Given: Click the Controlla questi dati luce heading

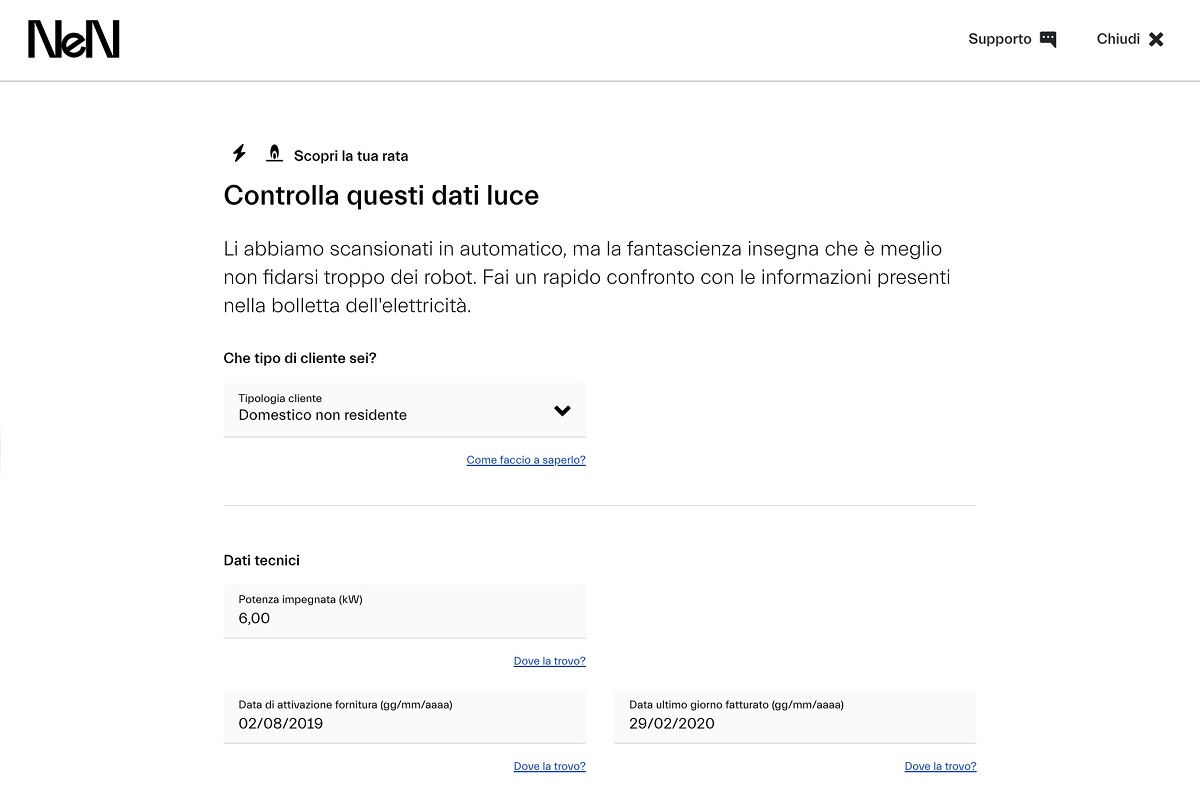Looking at the screenshot, I should (x=381, y=195).
